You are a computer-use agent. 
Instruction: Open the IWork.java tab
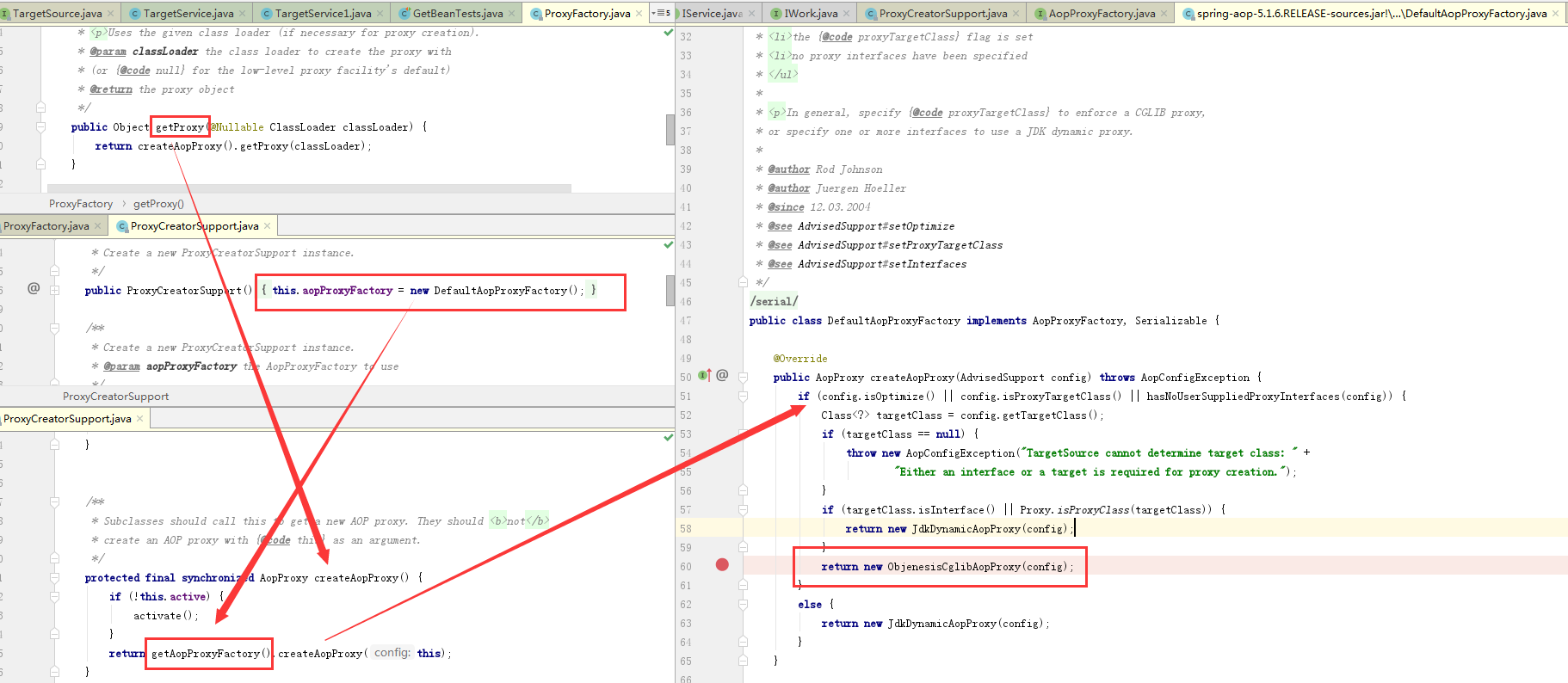pyautogui.click(x=811, y=13)
